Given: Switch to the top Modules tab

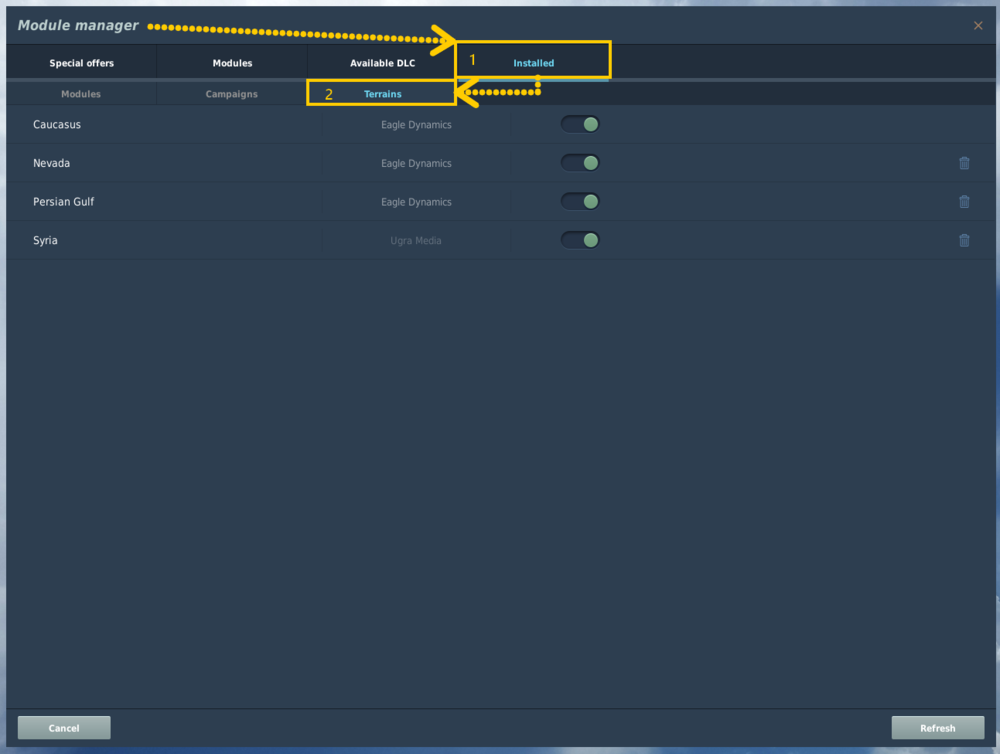Looking at the screenshot, I should tap(232, 63).
